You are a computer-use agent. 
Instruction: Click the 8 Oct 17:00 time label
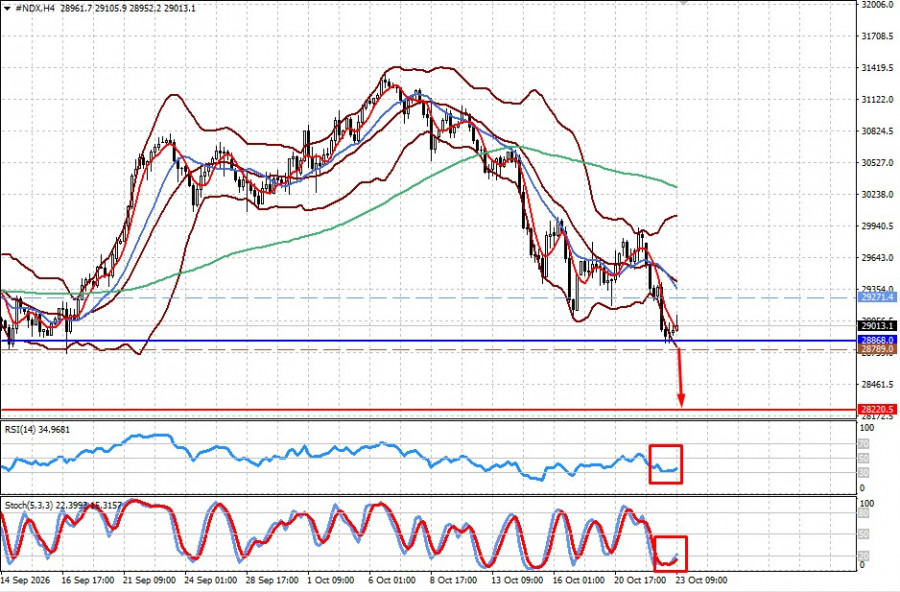pos(454,580)
